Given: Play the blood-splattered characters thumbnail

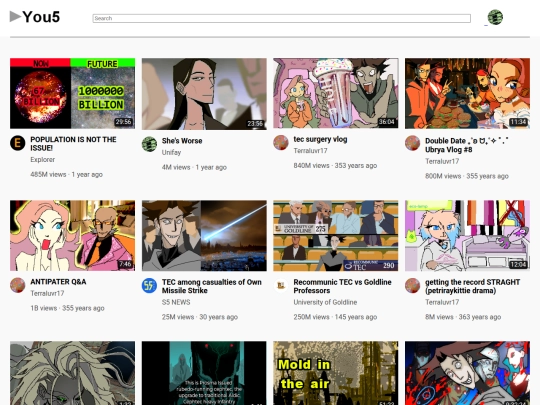Looking at the screenshot, I should pyautogui.click(x=467, y=373).
